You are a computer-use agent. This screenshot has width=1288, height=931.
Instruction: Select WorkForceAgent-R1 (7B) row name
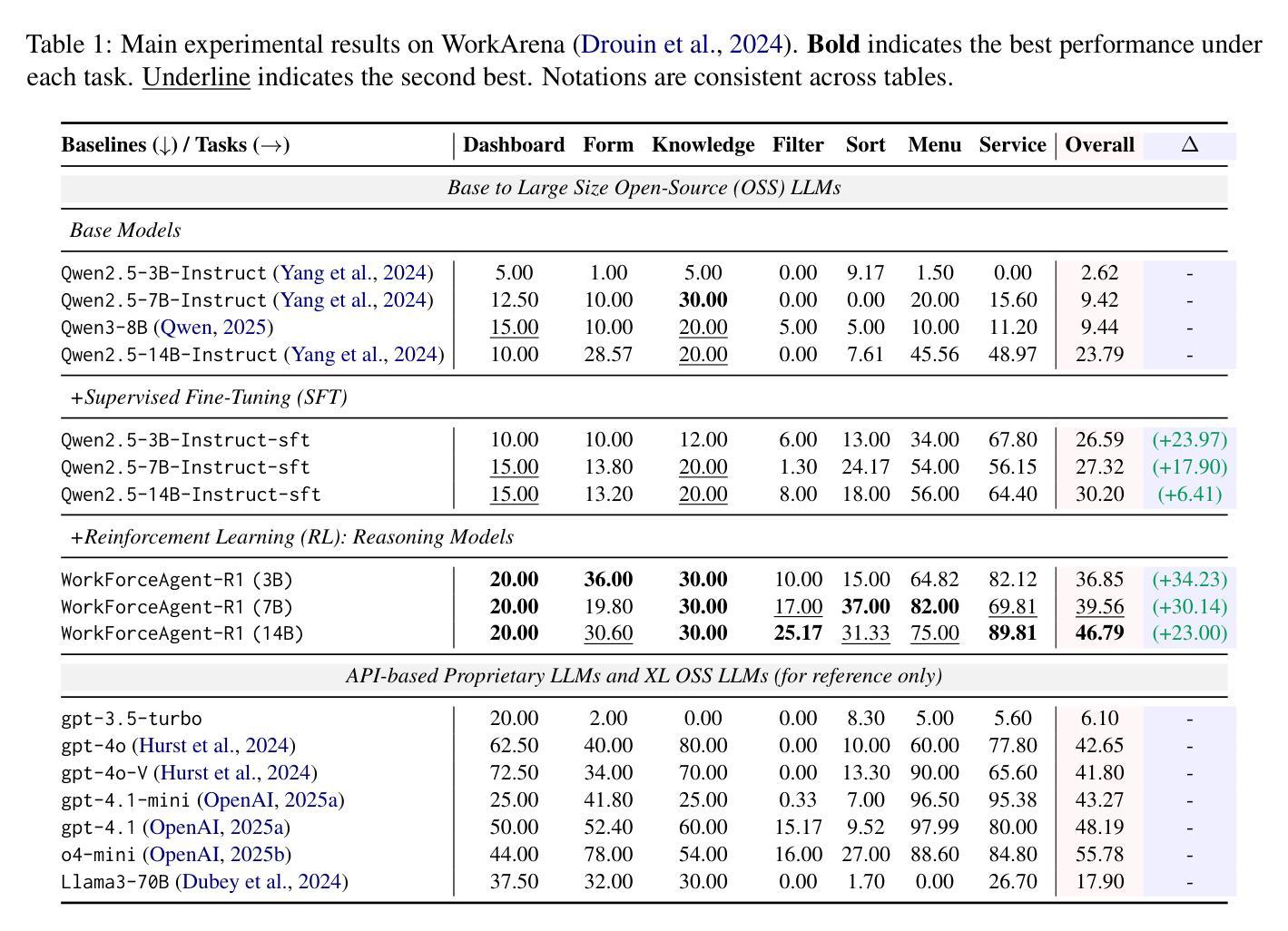click(177, 607)
